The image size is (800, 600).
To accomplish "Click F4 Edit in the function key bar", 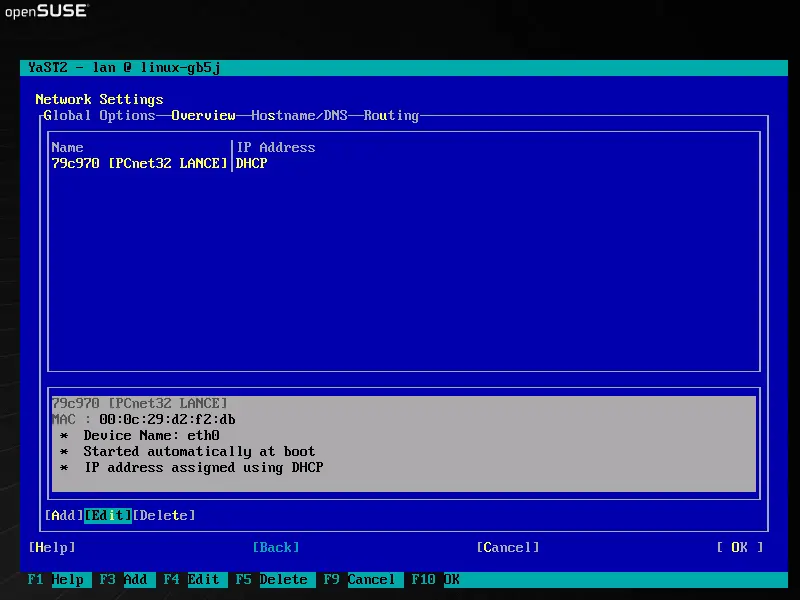I will pos(195,580).
